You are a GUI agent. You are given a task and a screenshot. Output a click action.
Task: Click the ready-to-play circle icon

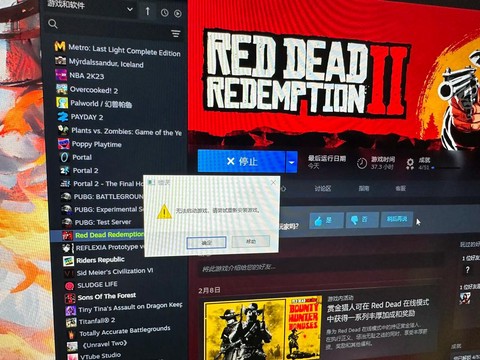click(x=178, y=13)
